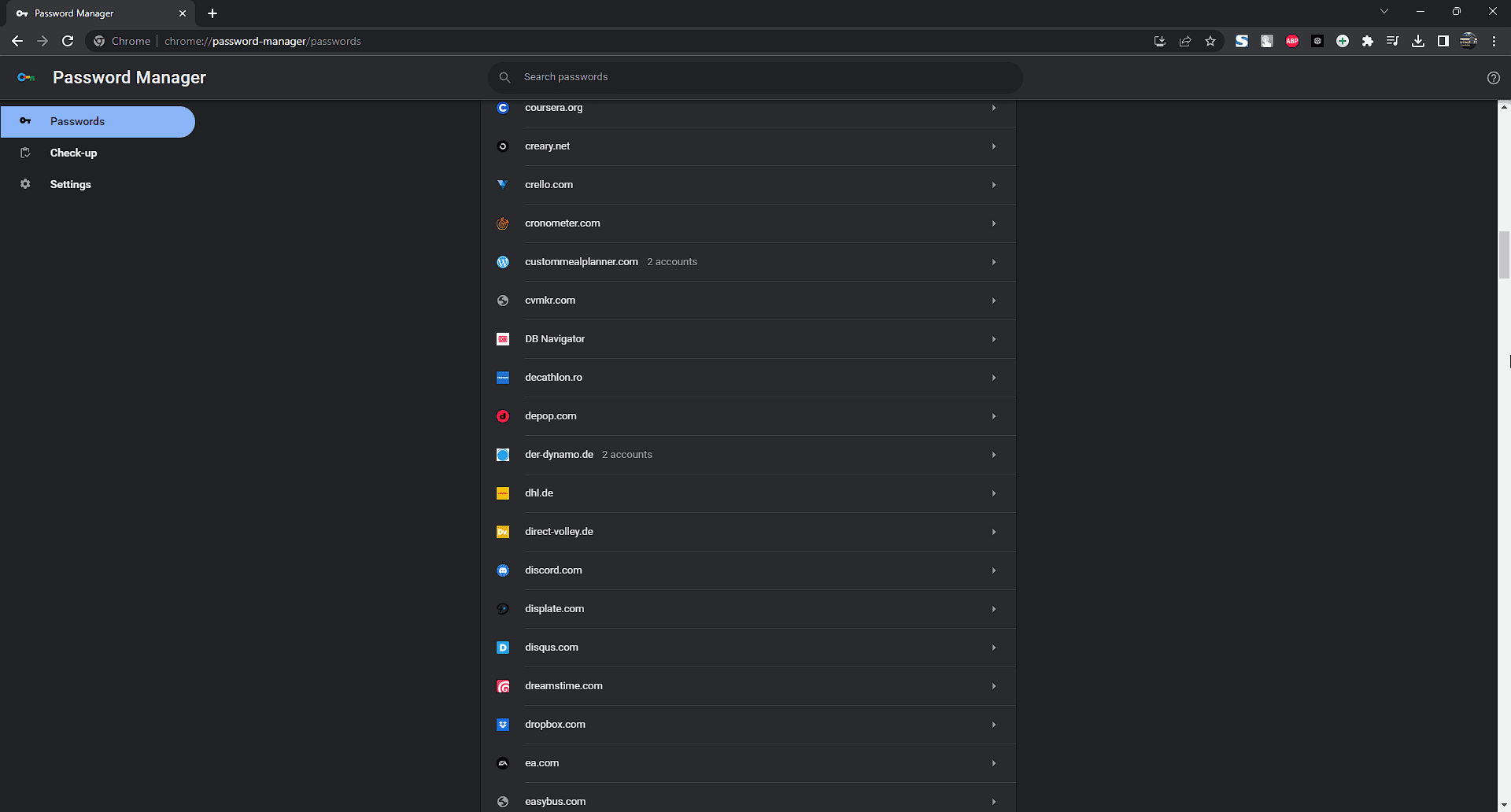Viewport: 1511px width, 812px height.
Task: Click the install app icon in address bar
Action: tap(1160, 41)
